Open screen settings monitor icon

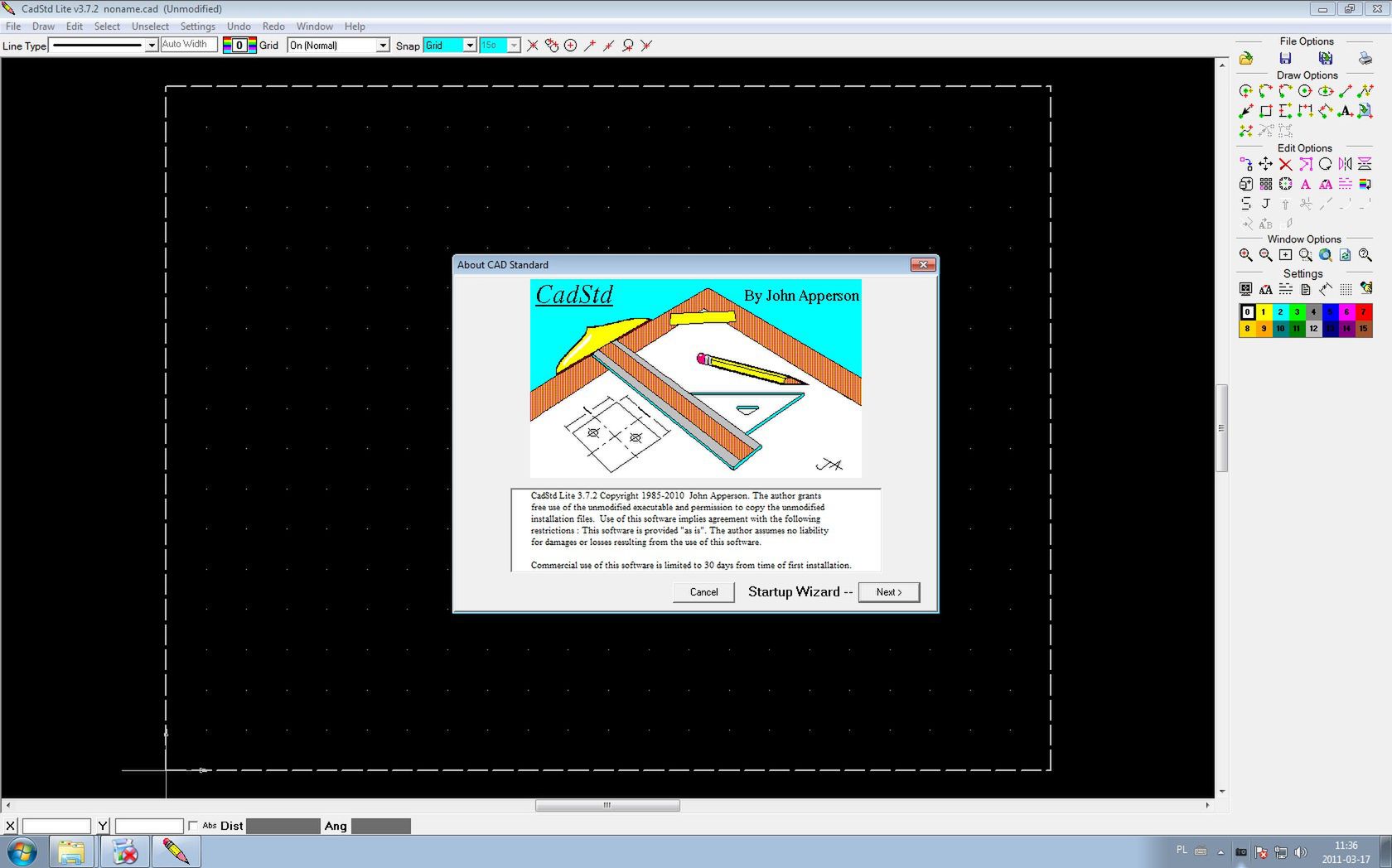pos(1245,289)
